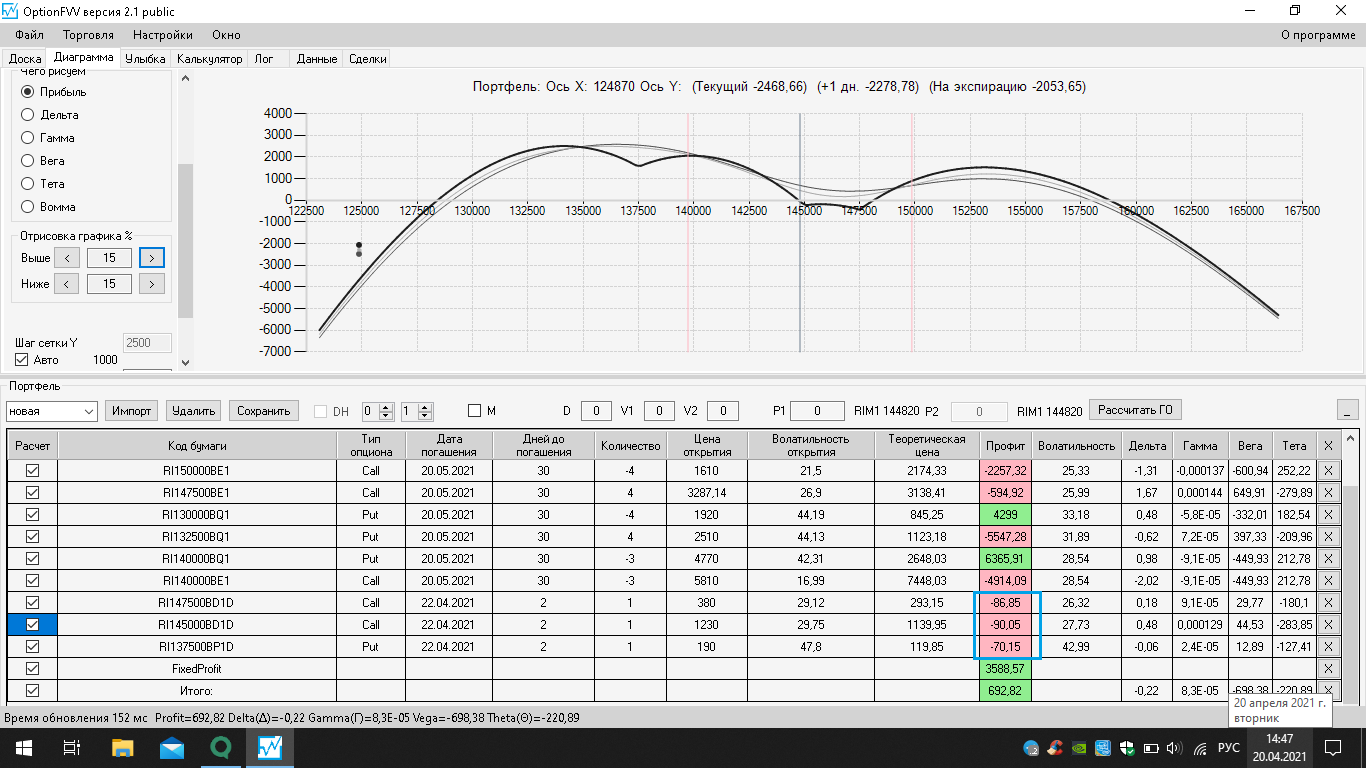Toggle the Авто grid step checkbox
1366x768 pixels.
point(22,360)
